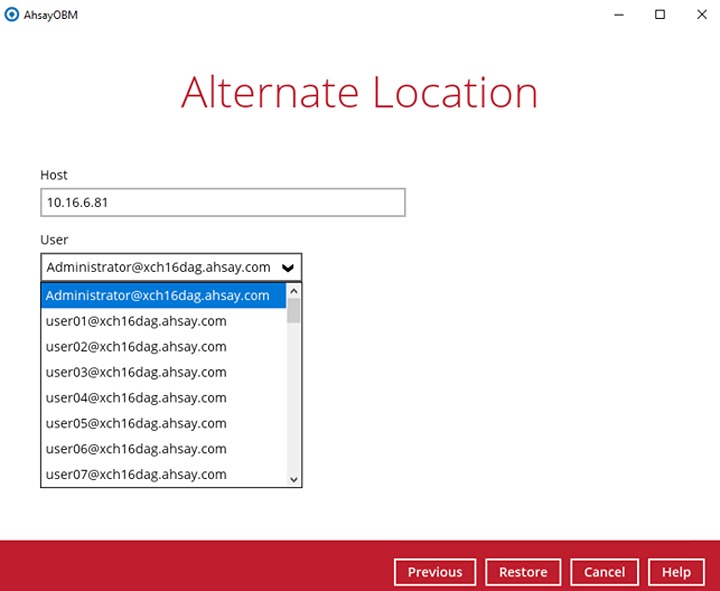Image resolution: width=720 pixels, height=591 pixels.
Task: Choose user01@xch16dag.ahsay.com in dropdown list
Action: coord(136,321)
